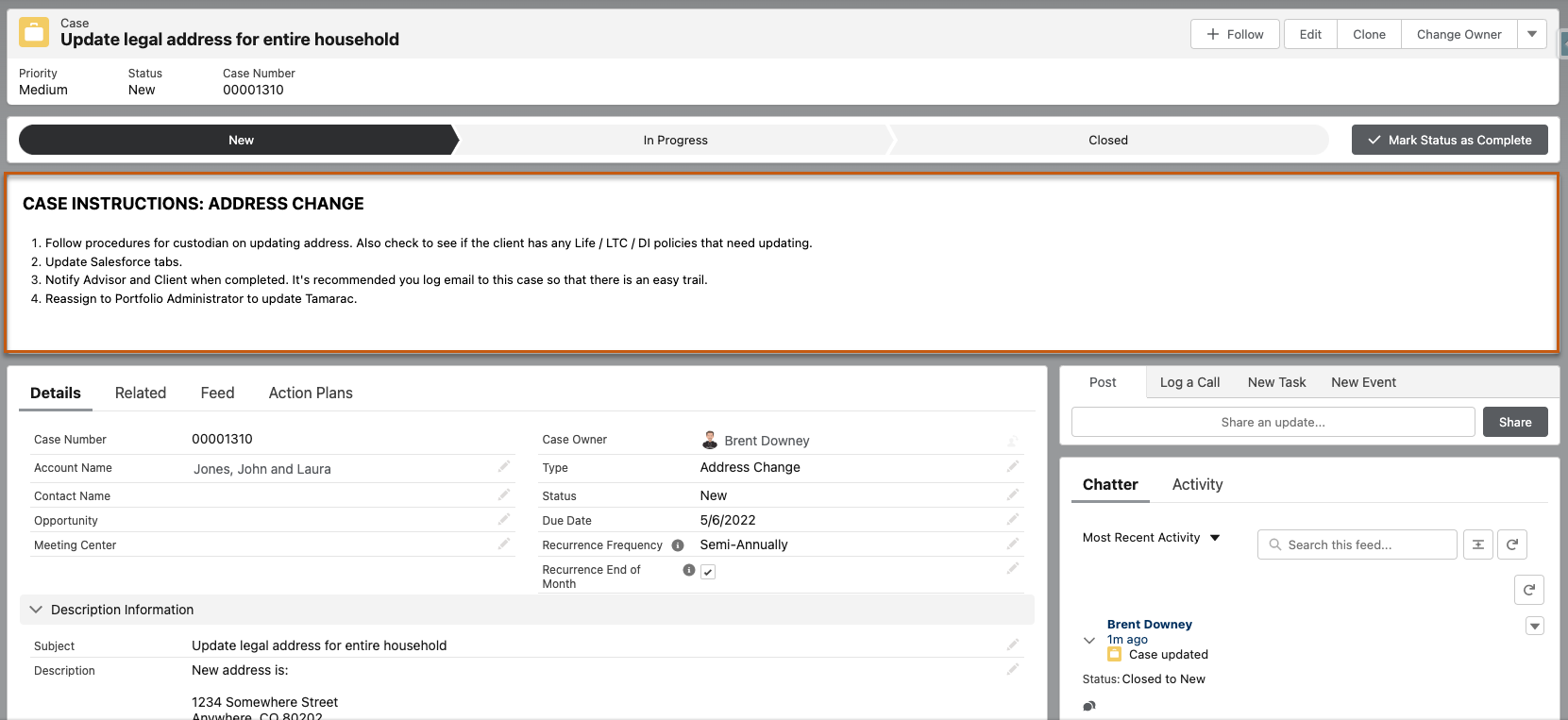Click edit pencil beside Due Date
1568x720 pixels.
[1012, 520]
